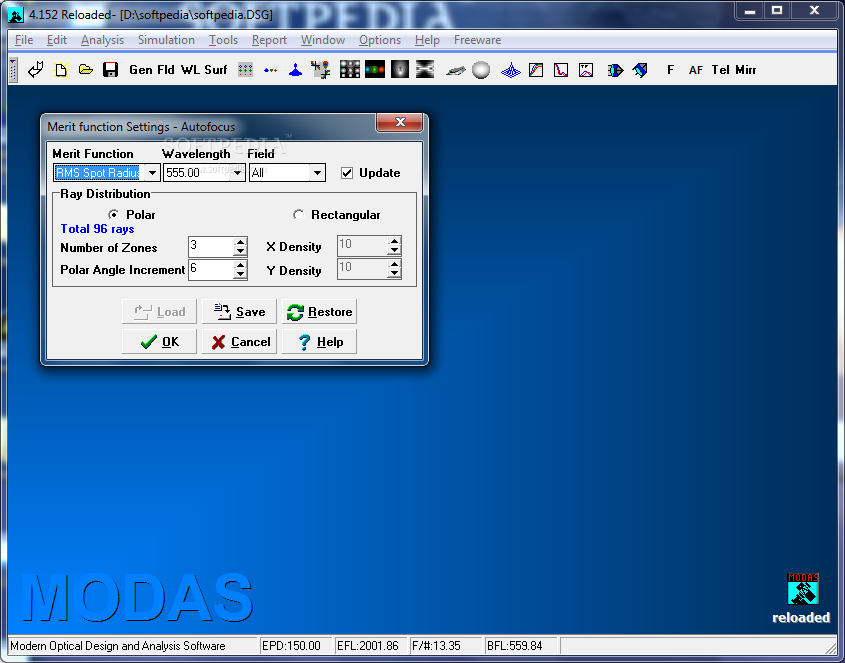845x663 pixels.
Task: Click the red curve chart icon
Action: [x=586, y=70]
